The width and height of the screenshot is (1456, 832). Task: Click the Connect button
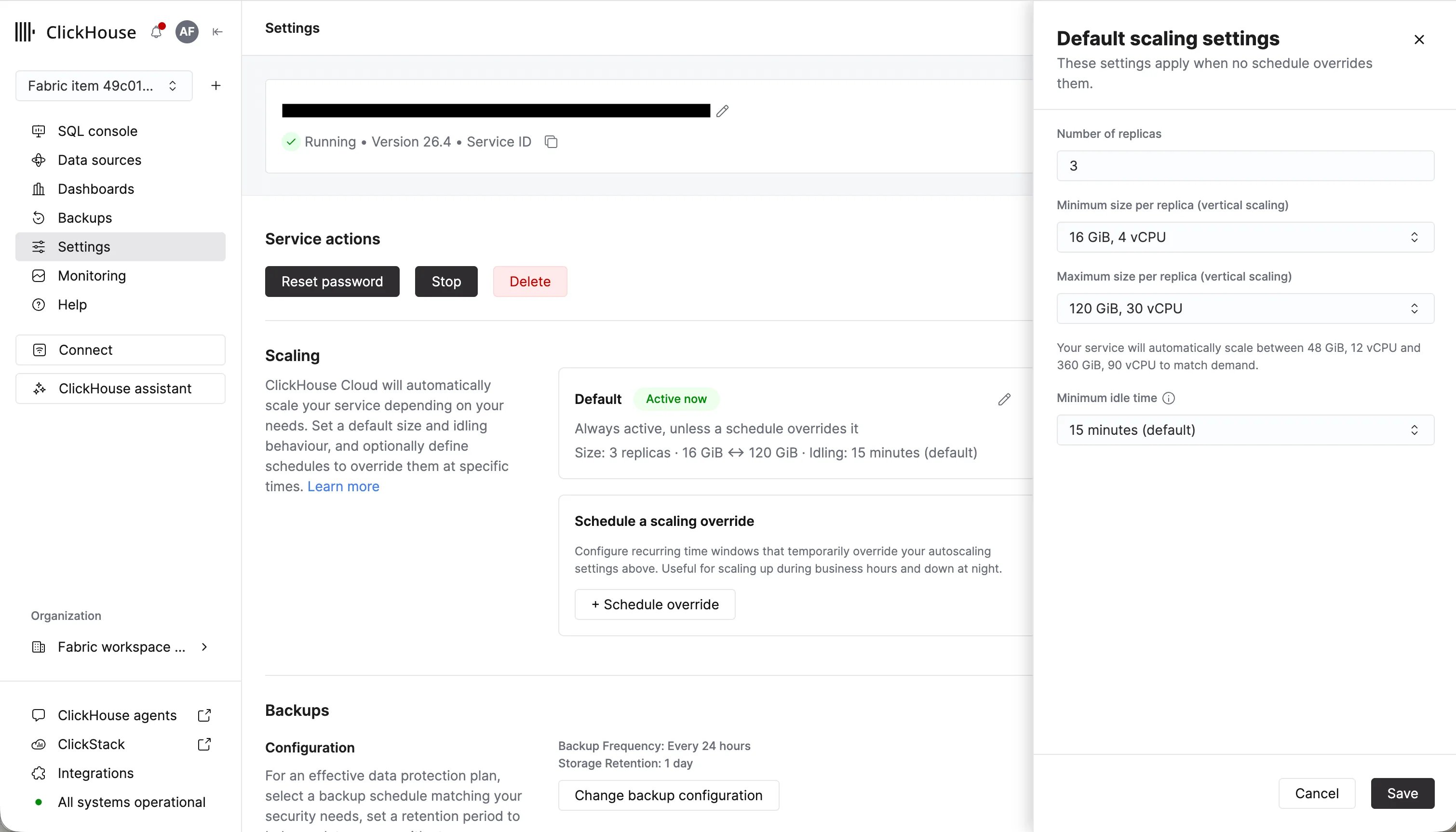click(x=120, y=349)
